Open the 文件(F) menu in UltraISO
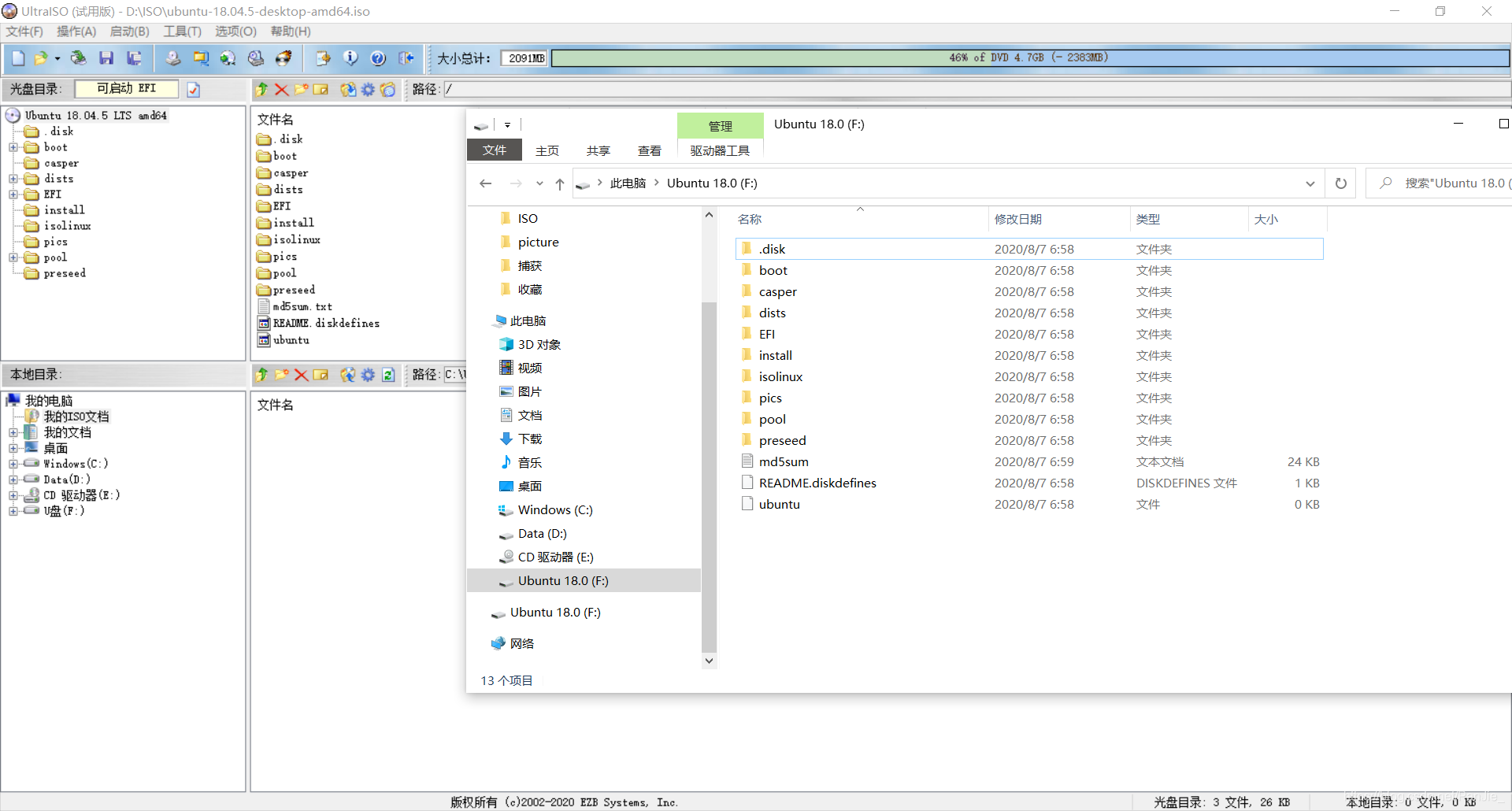 (x=24, y=31)
